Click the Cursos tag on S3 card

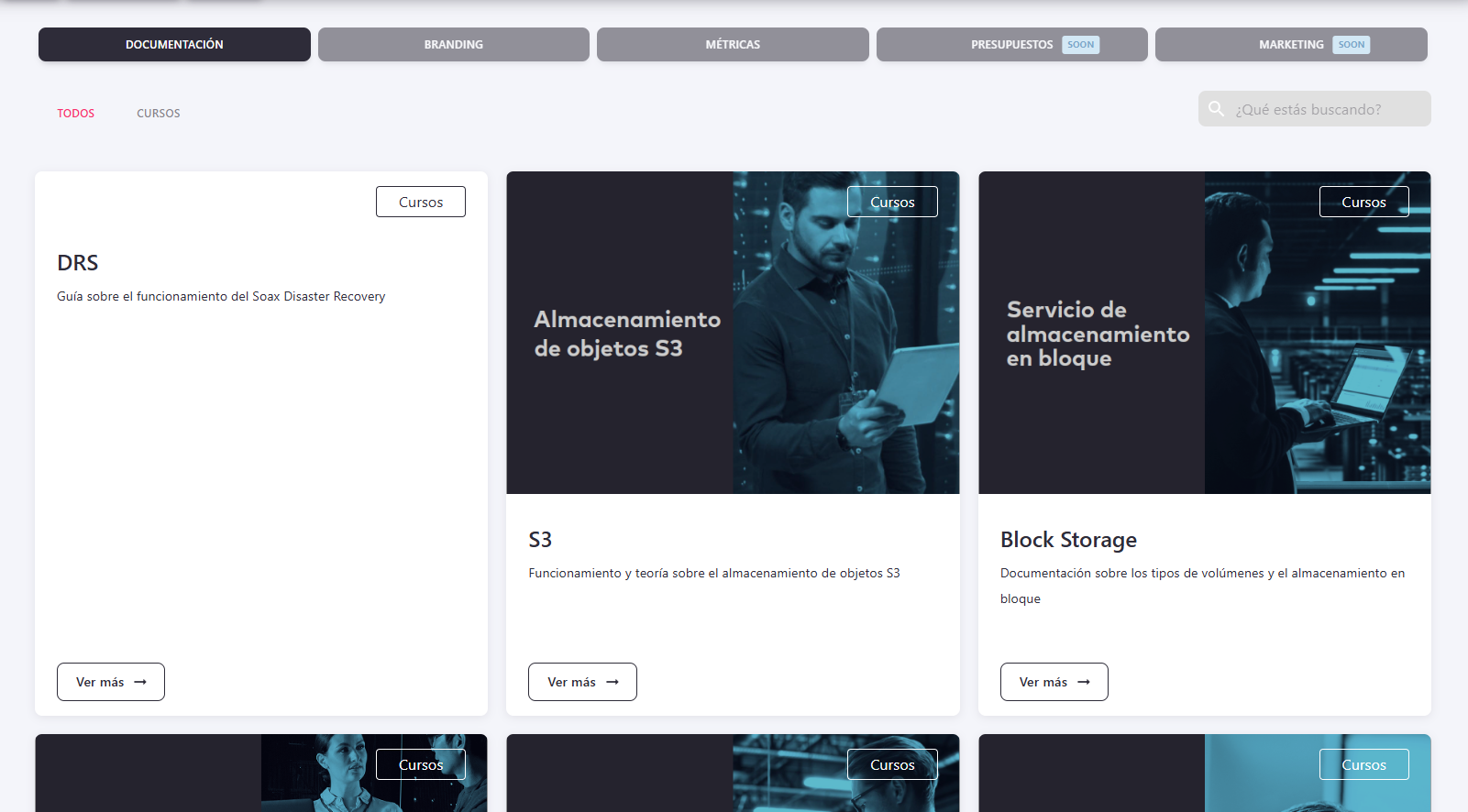click(x=892, y=202)
